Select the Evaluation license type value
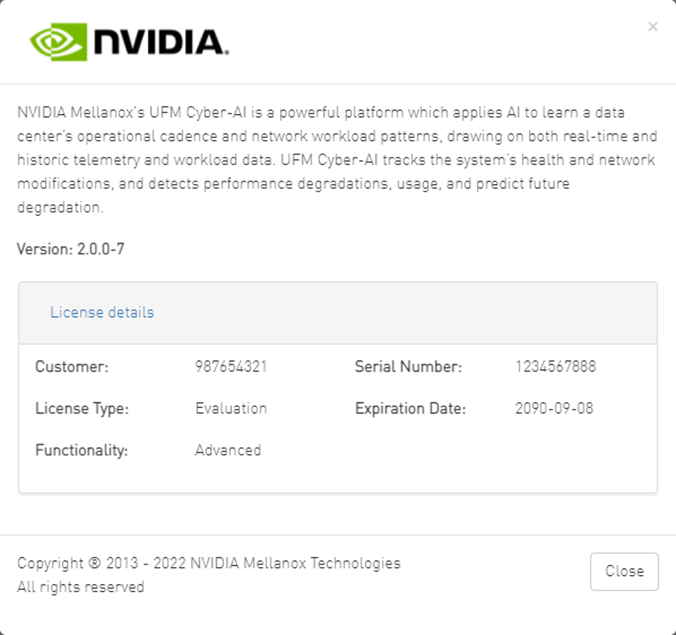The height and width of the screenshot is (635, 676). point(231,409)
